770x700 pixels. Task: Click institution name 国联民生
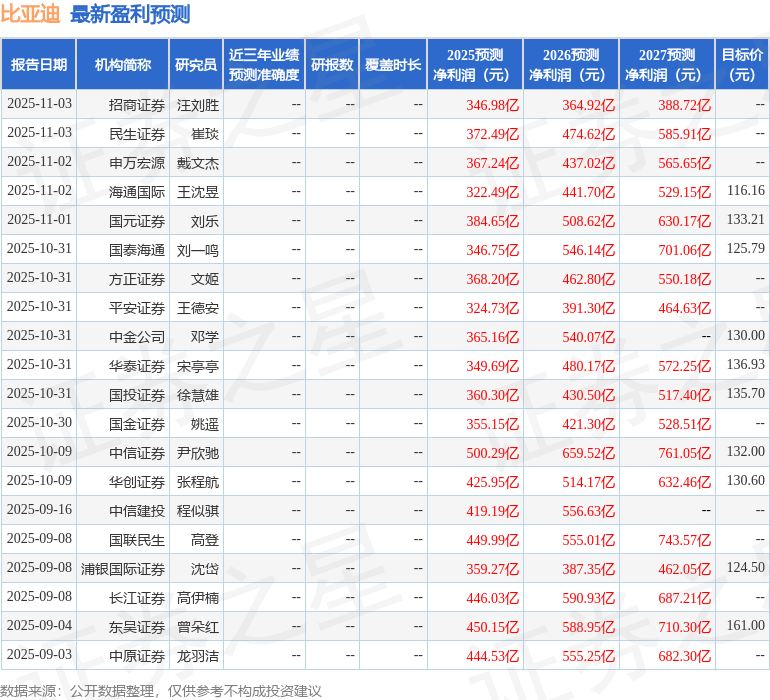coord(137,539)
